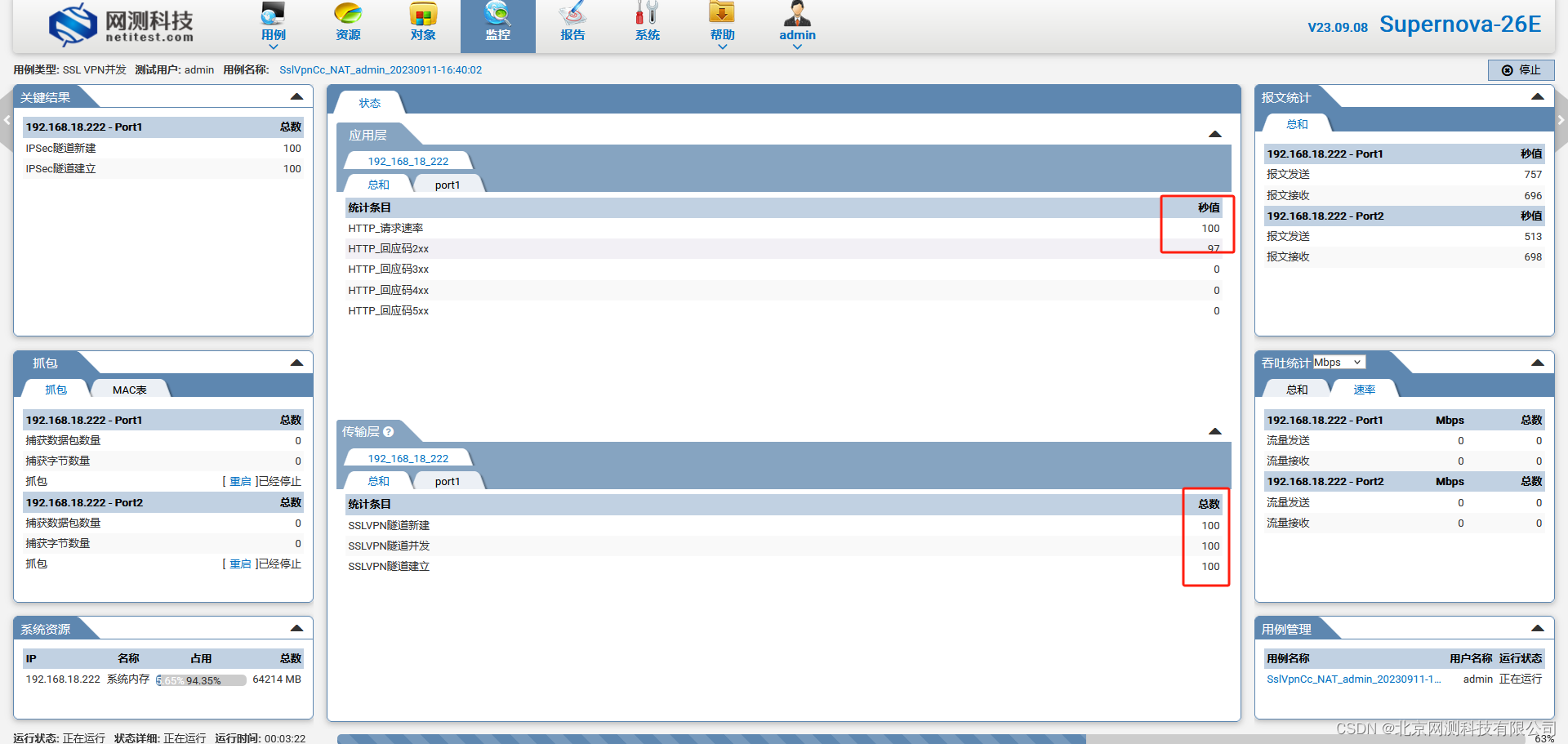Collapse the 应用层 section
The height and width of the screenshot is (744, 1568).
(x=1215, y=135)
